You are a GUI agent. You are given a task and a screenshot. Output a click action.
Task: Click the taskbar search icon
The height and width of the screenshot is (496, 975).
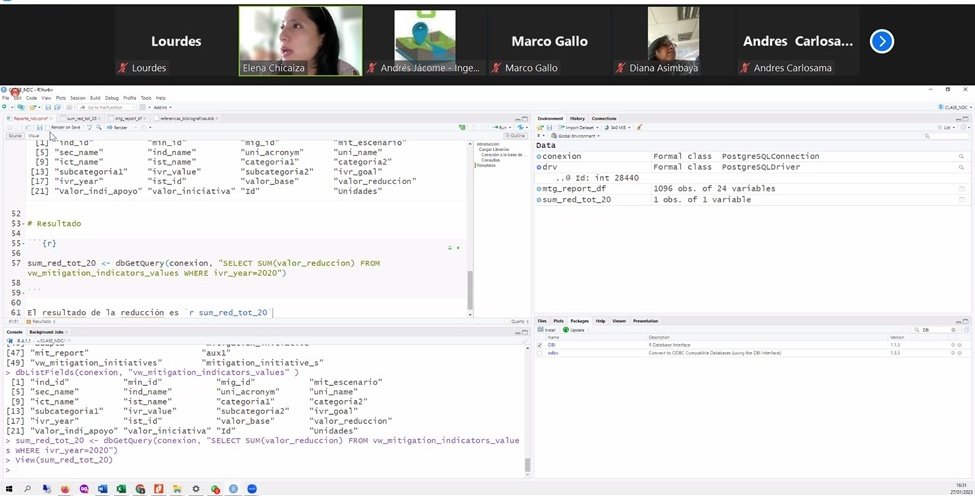[27, 489]
